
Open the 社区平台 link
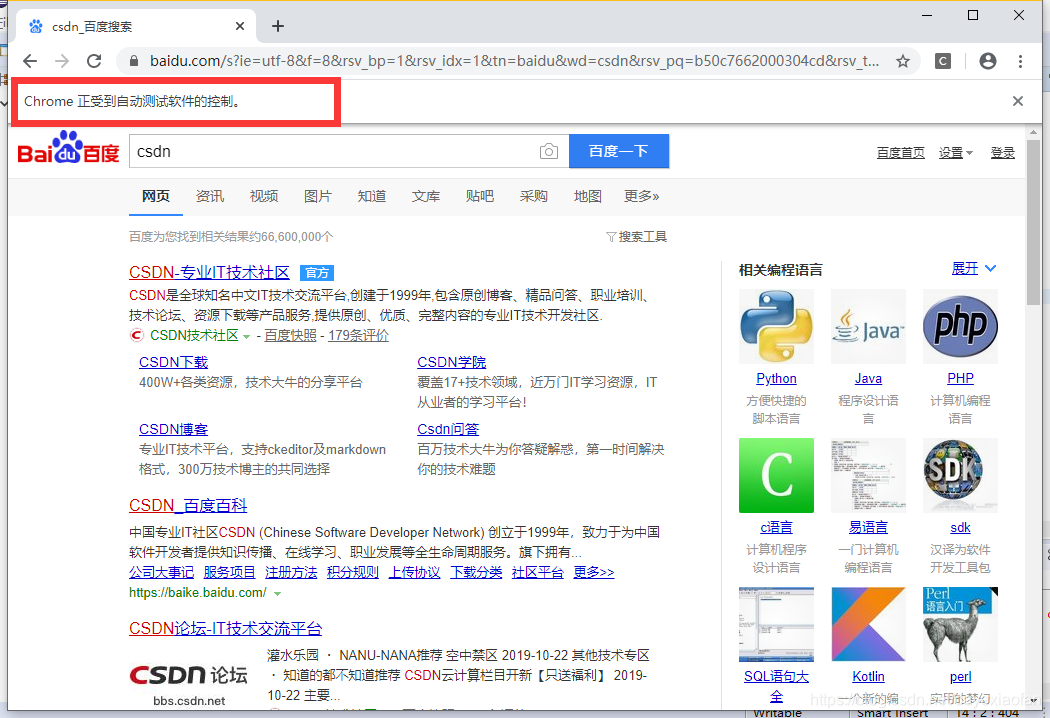538,573
